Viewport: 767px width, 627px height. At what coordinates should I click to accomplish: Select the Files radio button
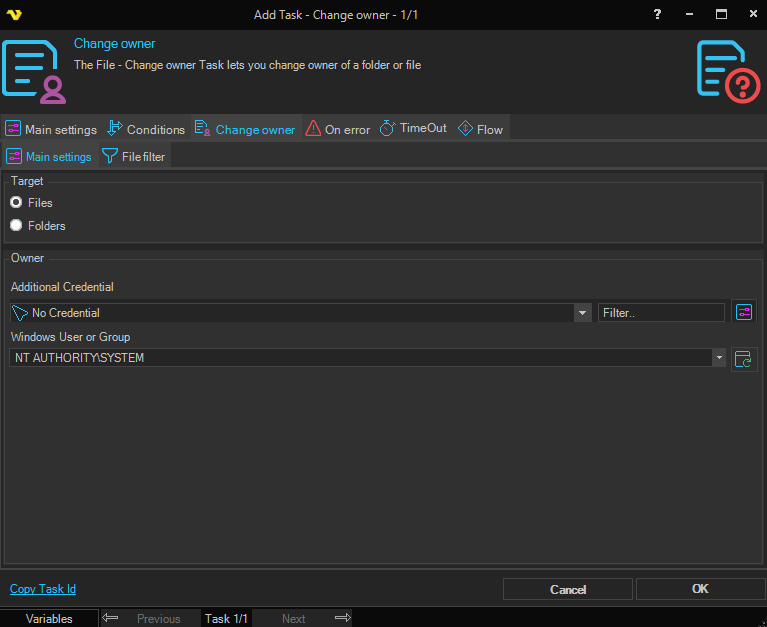16,203
